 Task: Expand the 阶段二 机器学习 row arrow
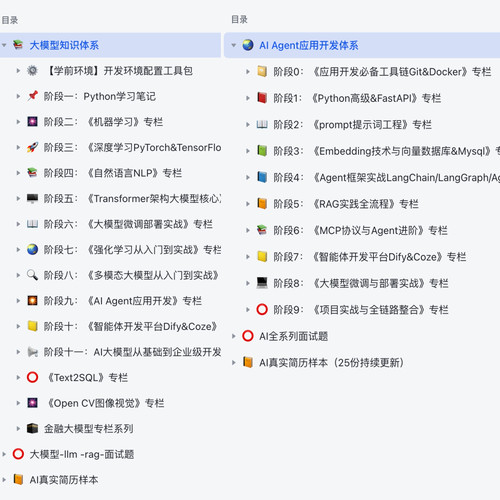pyautogui.click(x=18, y=122)
